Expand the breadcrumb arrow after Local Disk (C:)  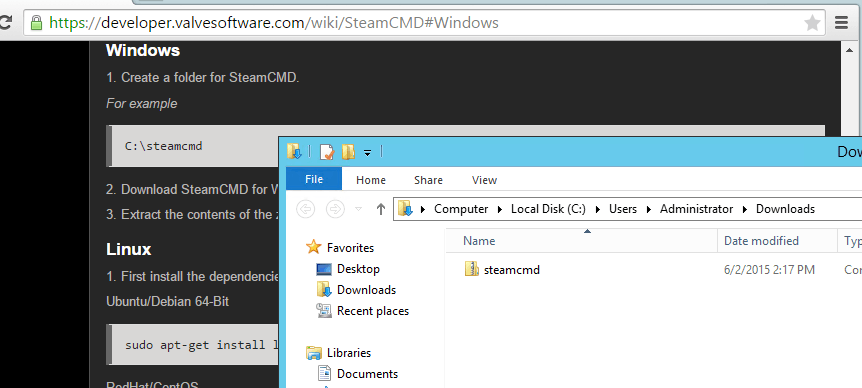pos(598,209)
